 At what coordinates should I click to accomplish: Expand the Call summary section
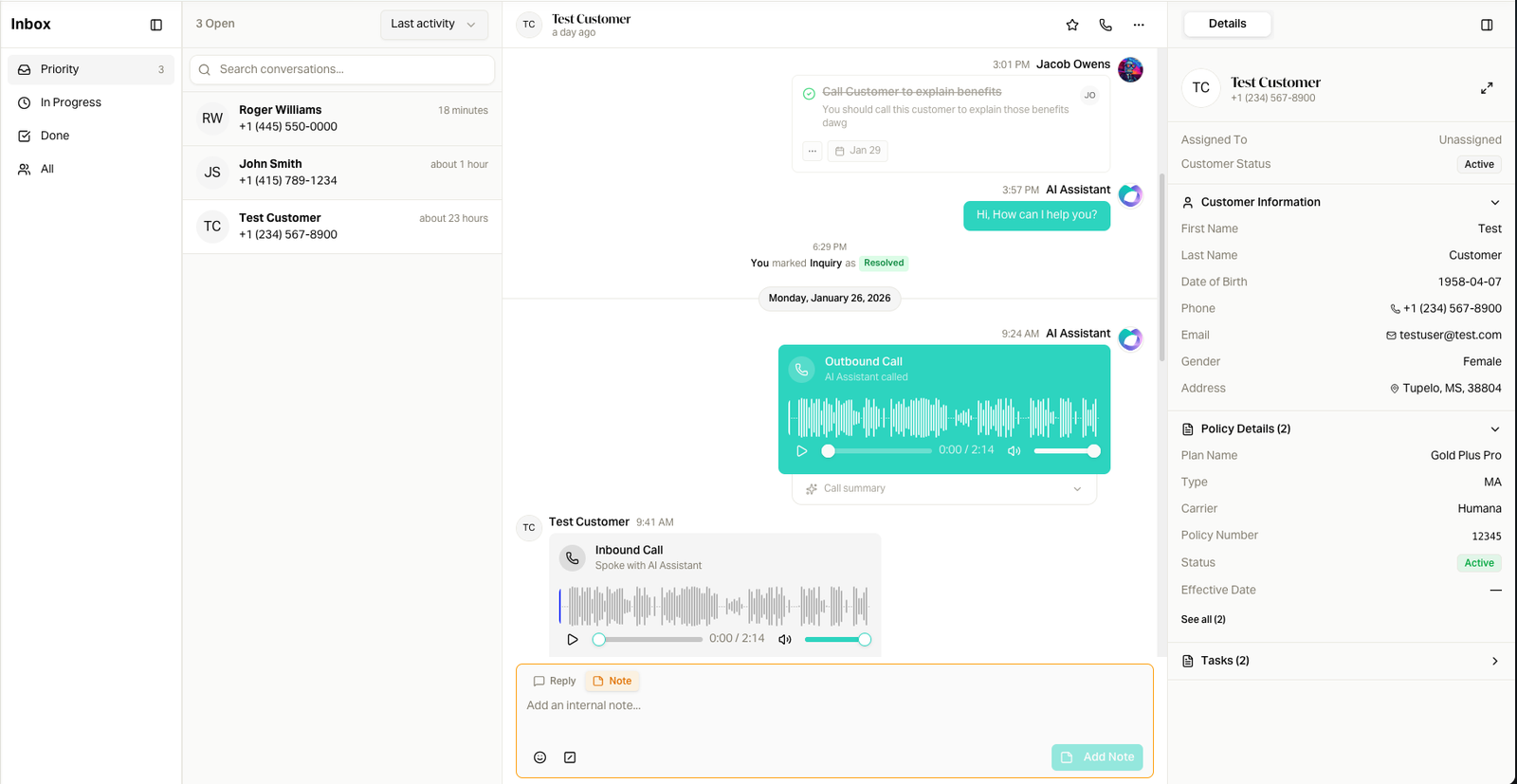coord(944,489)
